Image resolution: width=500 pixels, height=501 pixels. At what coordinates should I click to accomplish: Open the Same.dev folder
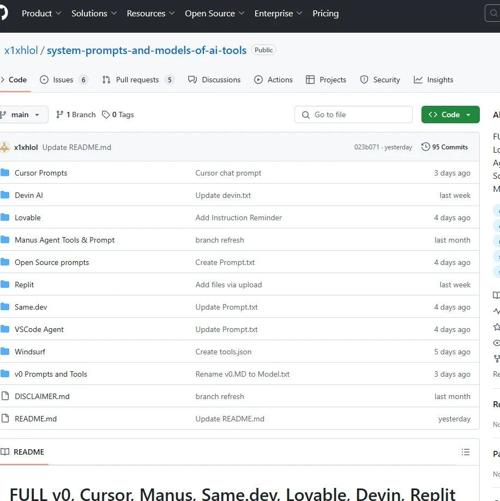click(31, 307)
